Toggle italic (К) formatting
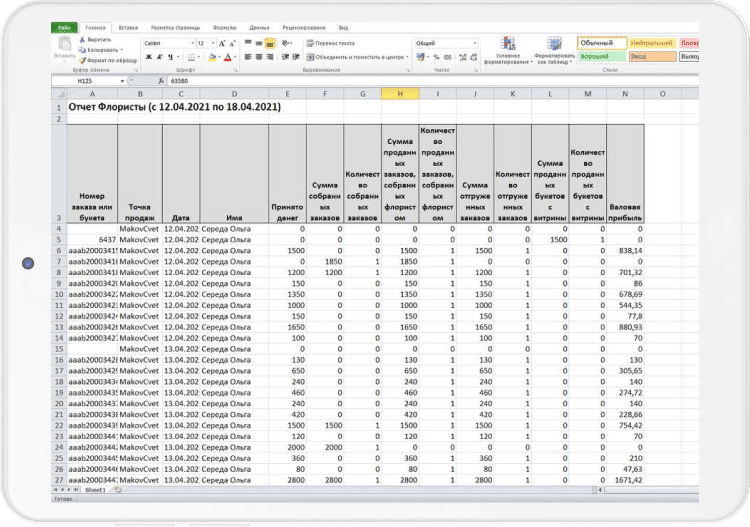This screenshot has height=527, width=750. 159,57
